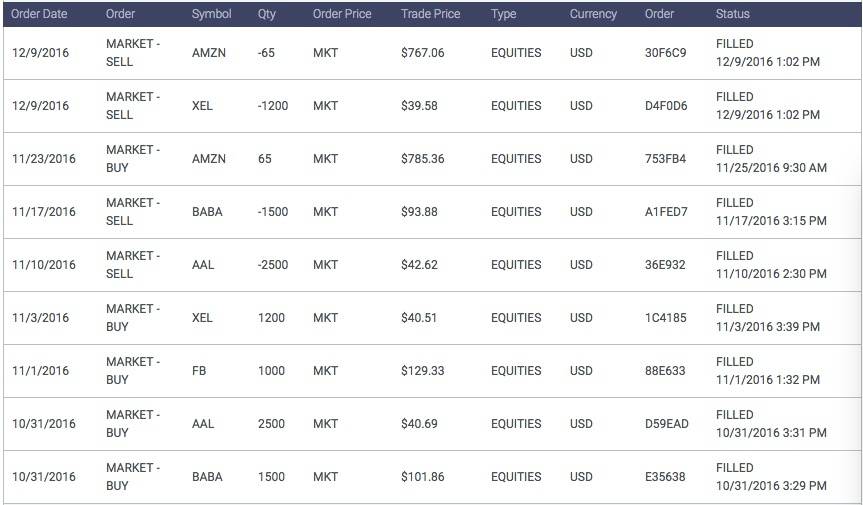The image size is (863, 505).
Task: Open order ID E35638
Action: point(665,477)
